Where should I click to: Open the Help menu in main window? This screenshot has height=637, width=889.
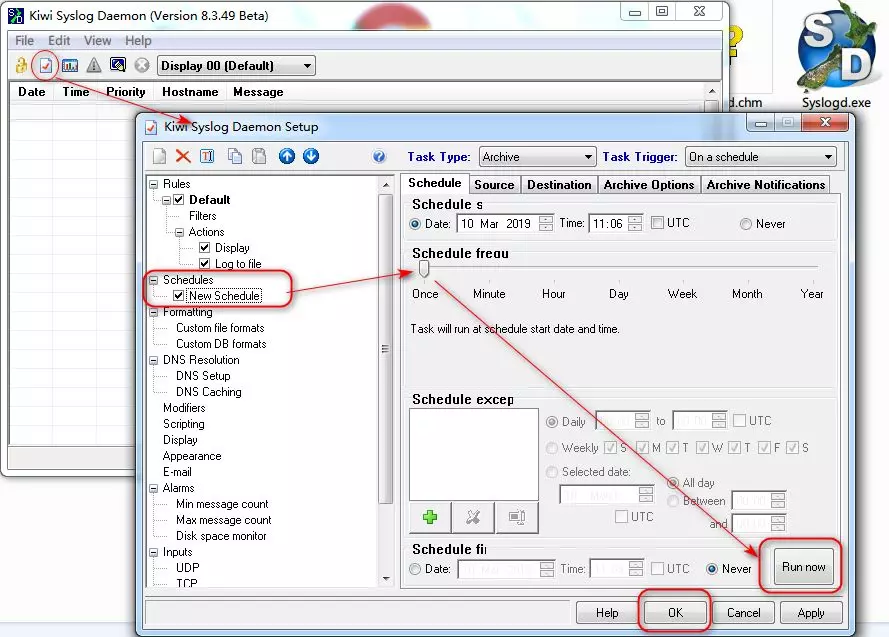pos(138,41)
